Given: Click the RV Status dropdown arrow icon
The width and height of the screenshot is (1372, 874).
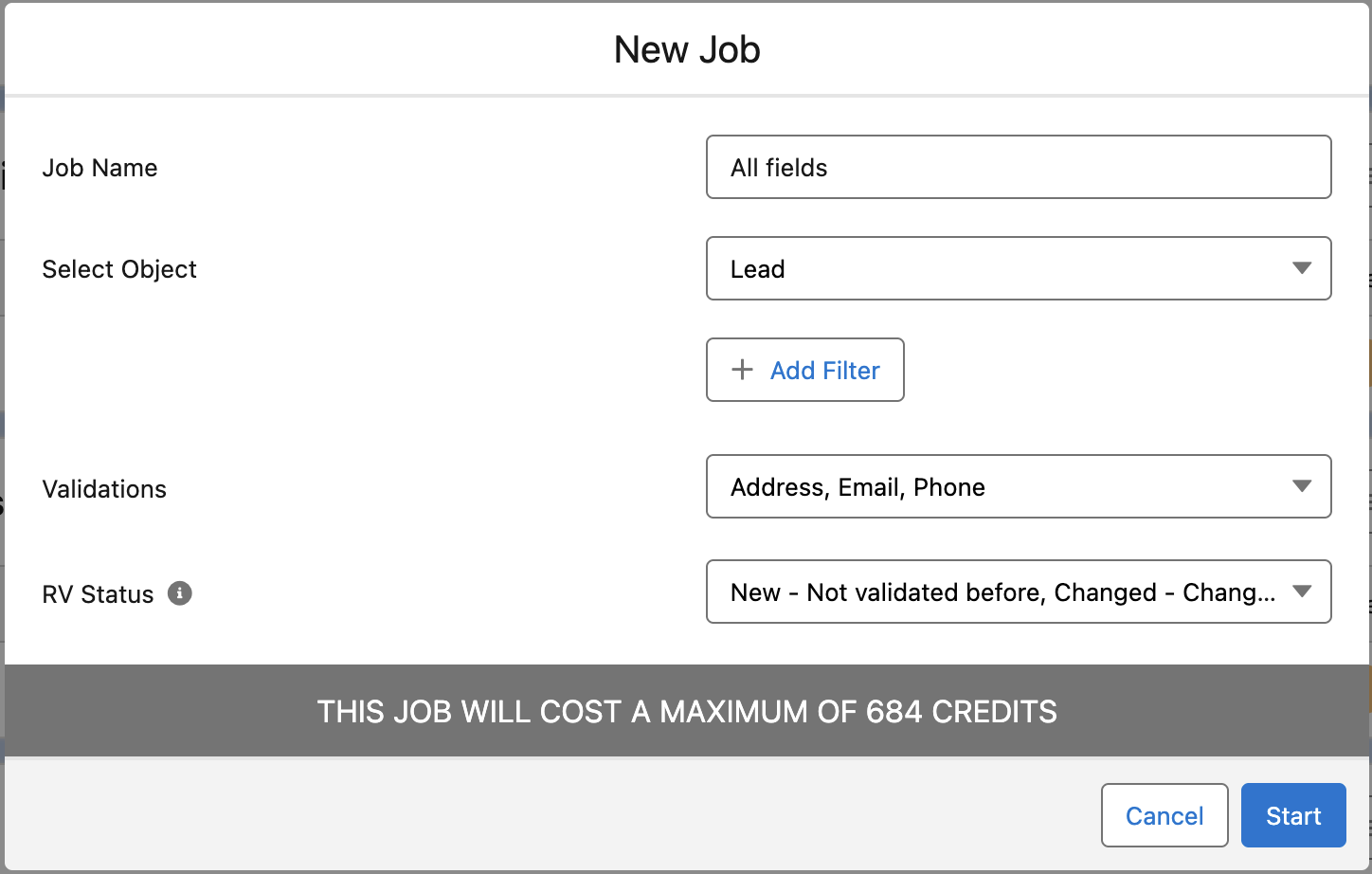Looking at the screenshot, I should 1302,592.
